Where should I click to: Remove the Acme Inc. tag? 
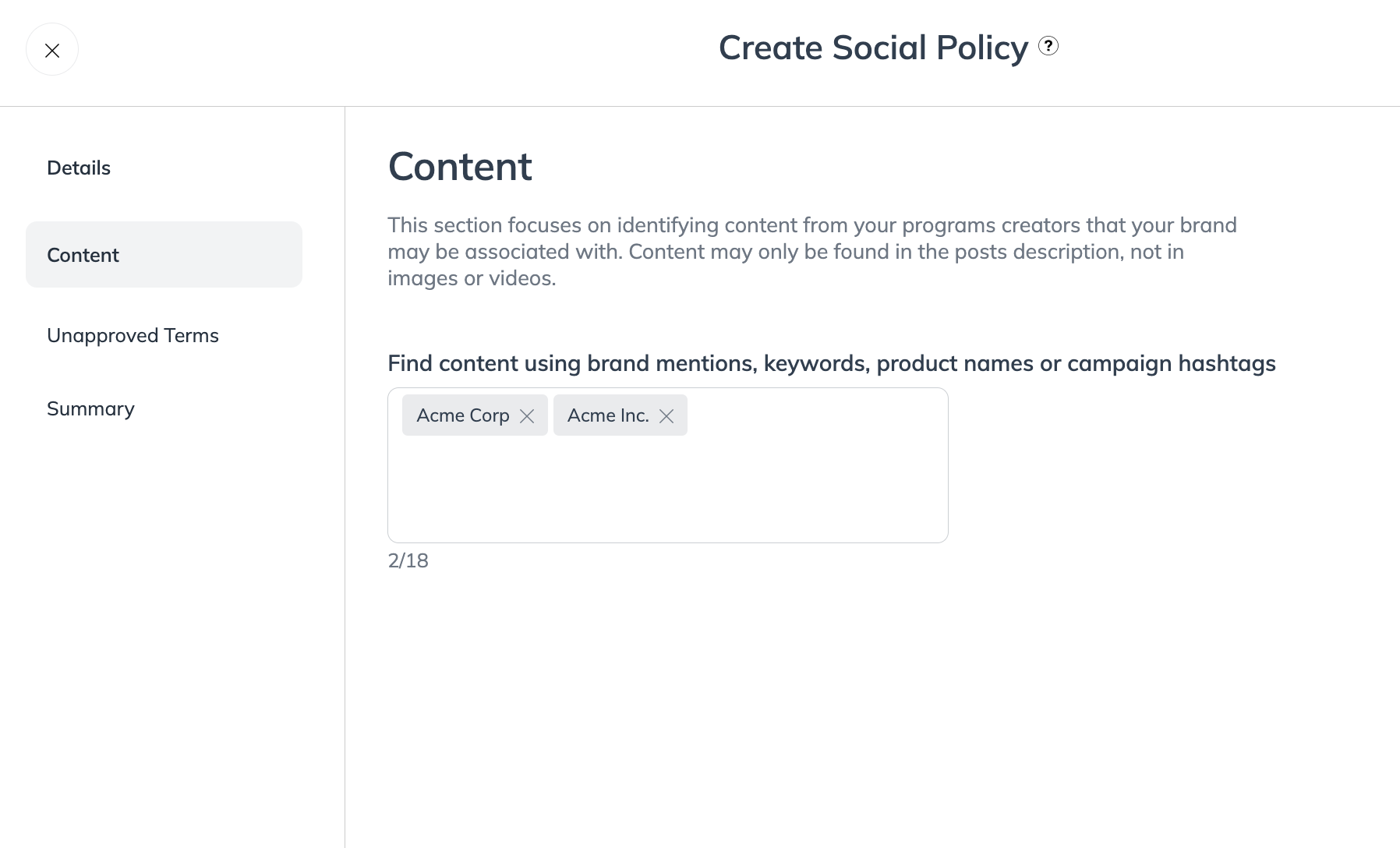click(666, 415)
